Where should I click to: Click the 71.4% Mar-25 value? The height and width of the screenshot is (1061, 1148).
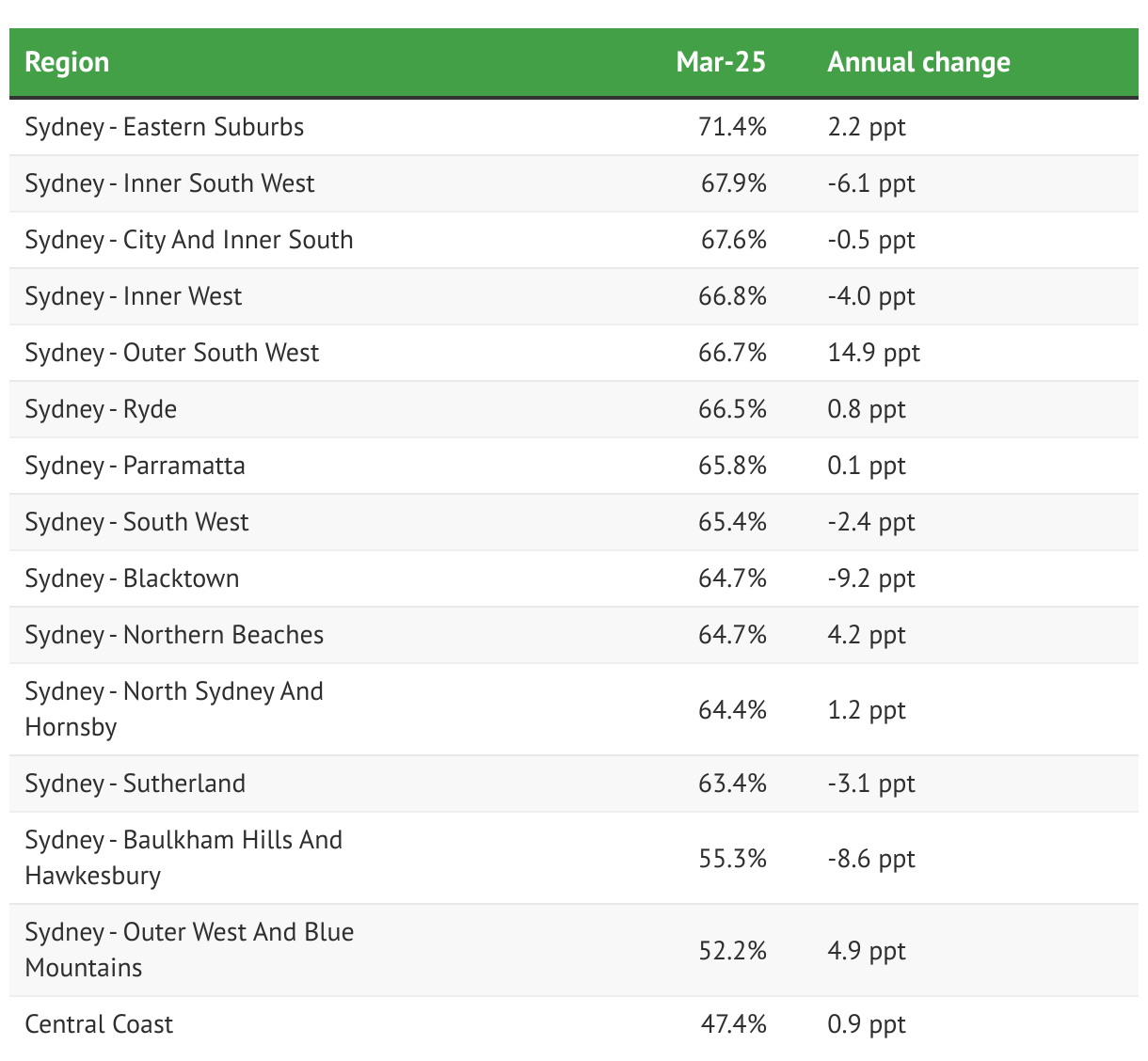(x=732, y=127)
